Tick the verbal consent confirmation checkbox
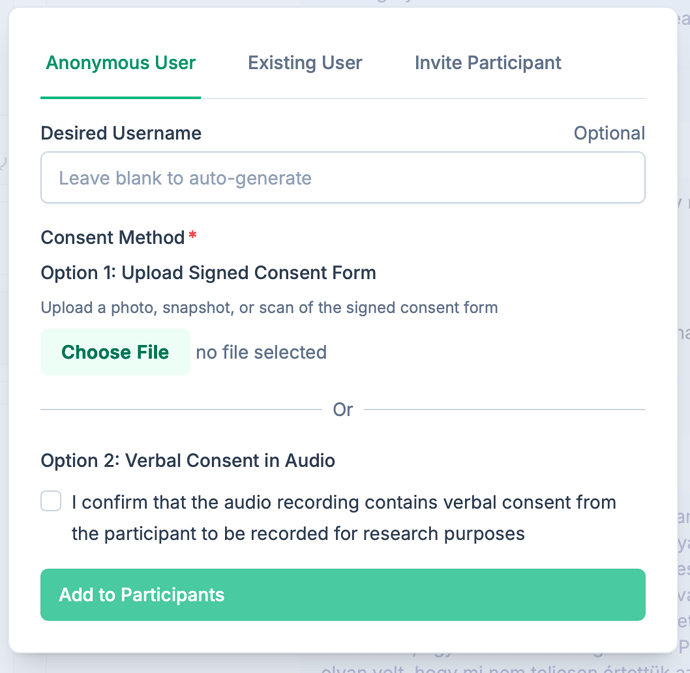The height and width of the screenshot is (673, 690). point(51,501)
